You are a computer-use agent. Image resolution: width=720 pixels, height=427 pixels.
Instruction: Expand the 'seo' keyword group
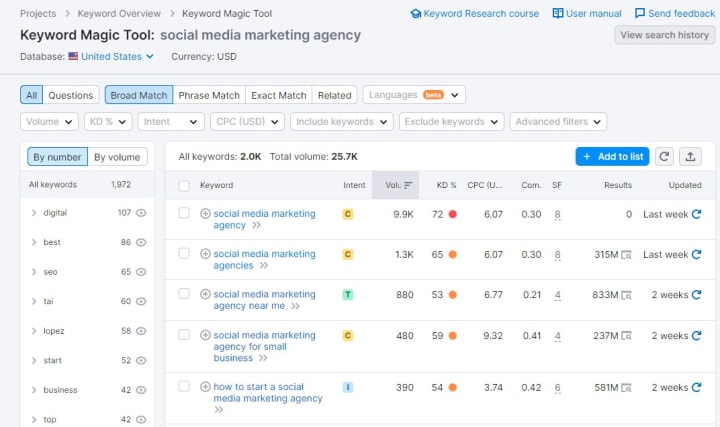[x=34, y=272]
